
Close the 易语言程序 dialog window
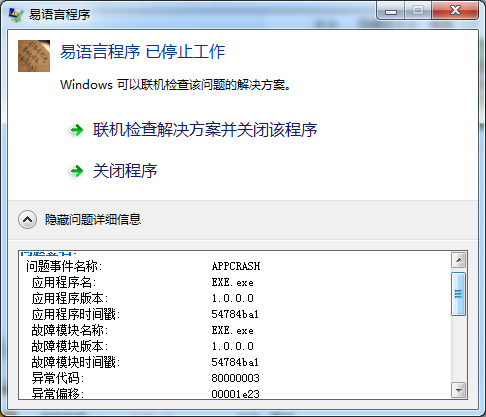[455, 11]
